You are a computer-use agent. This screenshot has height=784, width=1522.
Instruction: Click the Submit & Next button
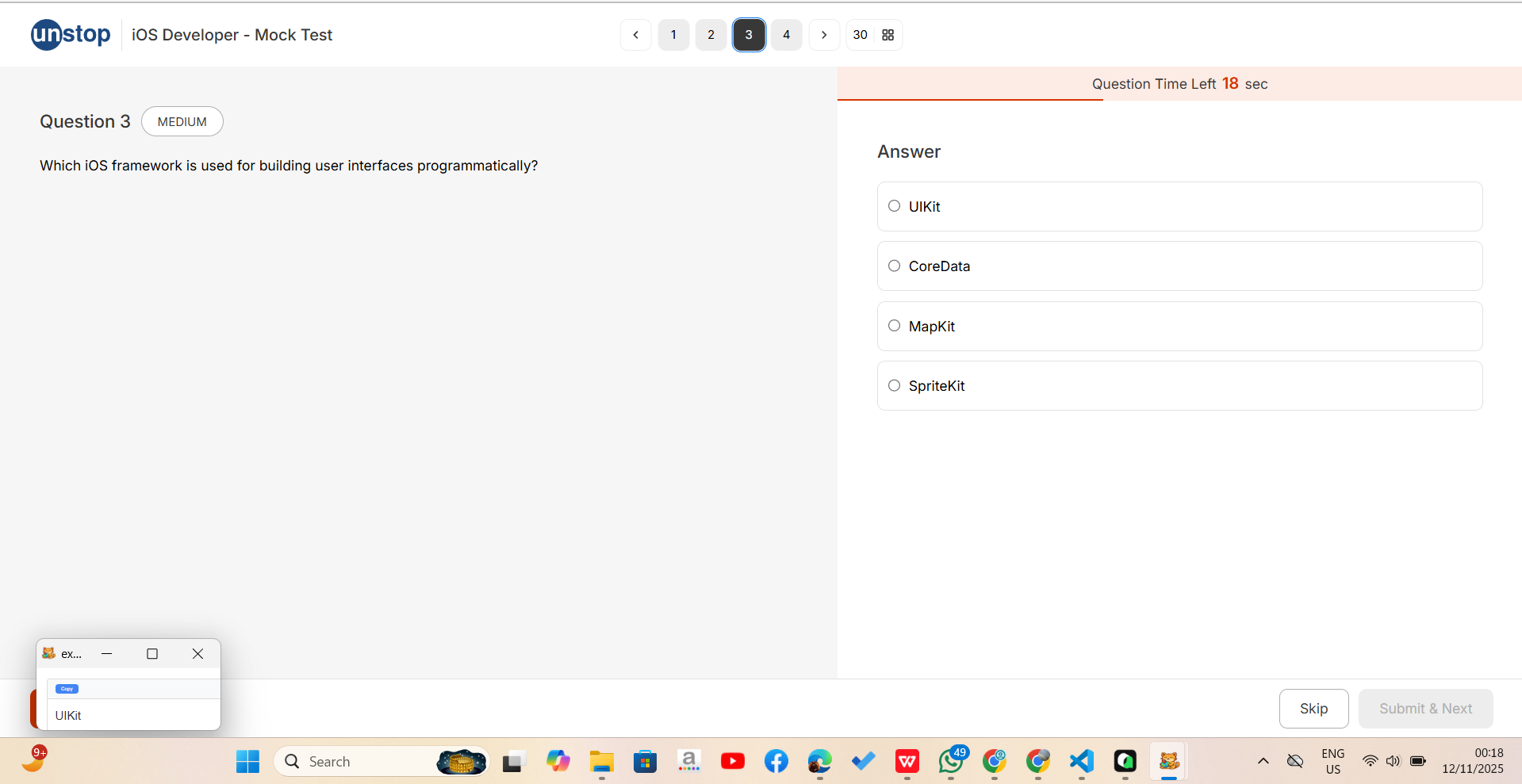[x=1425, y=709]
